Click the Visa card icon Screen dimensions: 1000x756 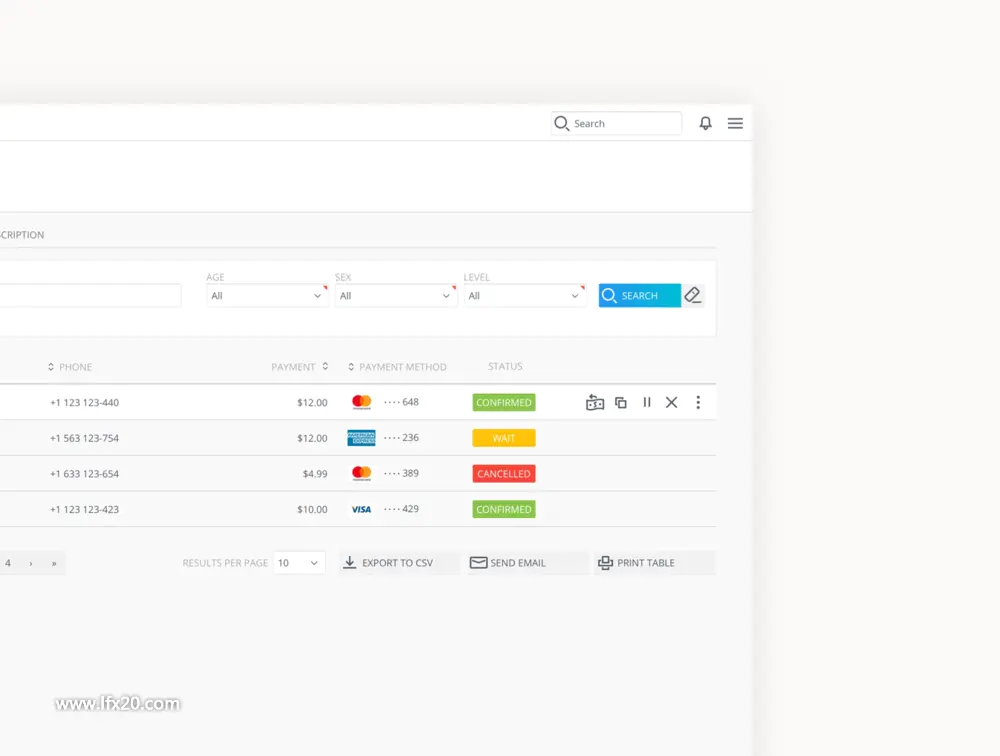click(362, 509)
